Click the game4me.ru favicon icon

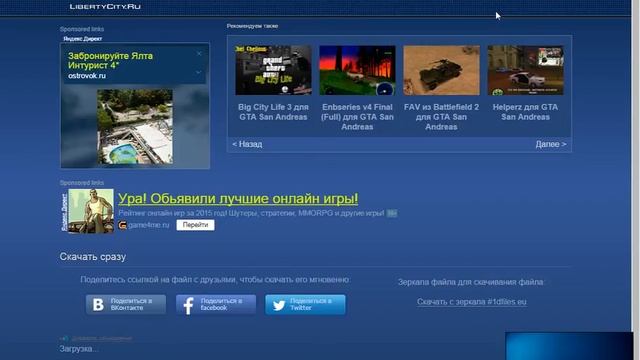click(122, 225)
